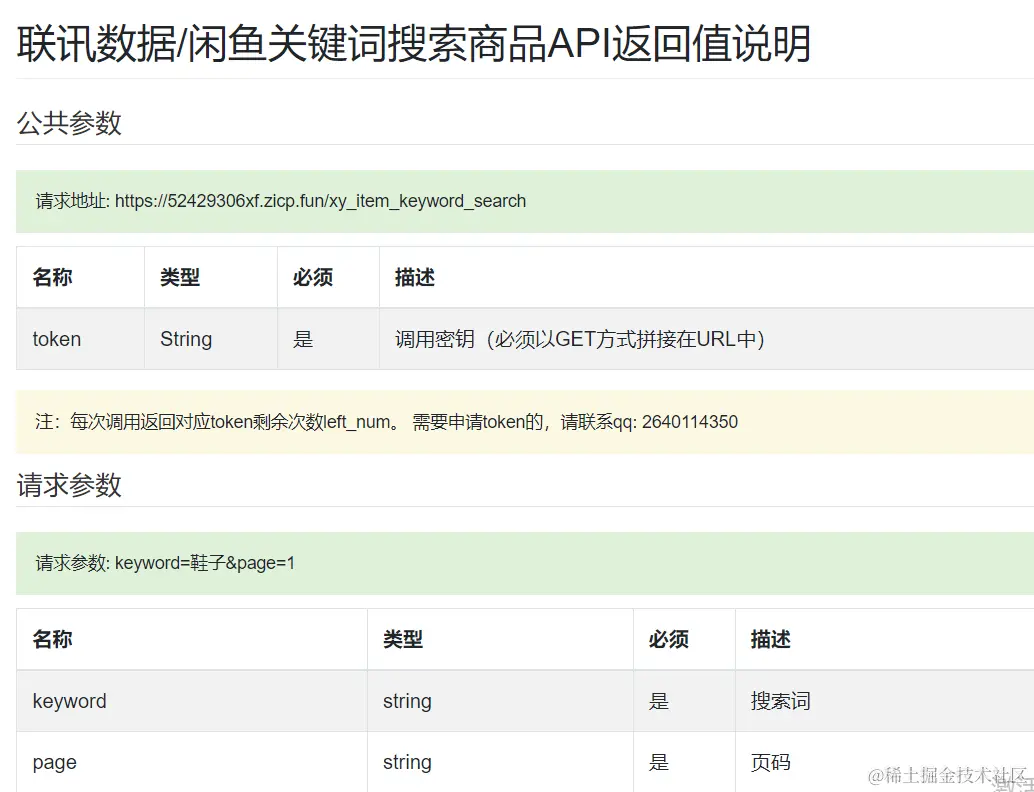Click the yellow note about left_num
Image resolution: width=1034 pixels, height=792 pixels.
tap(525, 421)
